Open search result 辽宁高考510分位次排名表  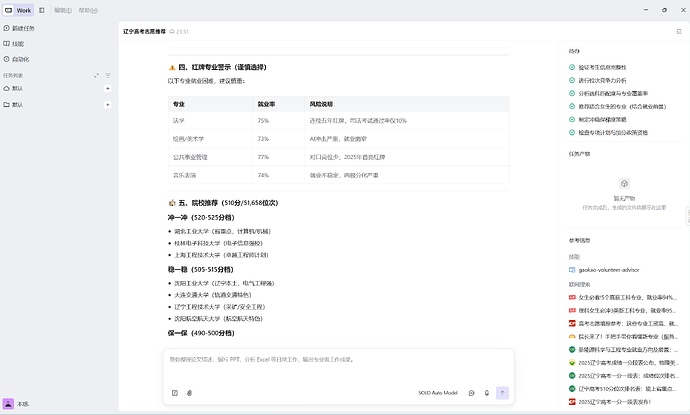623,389
